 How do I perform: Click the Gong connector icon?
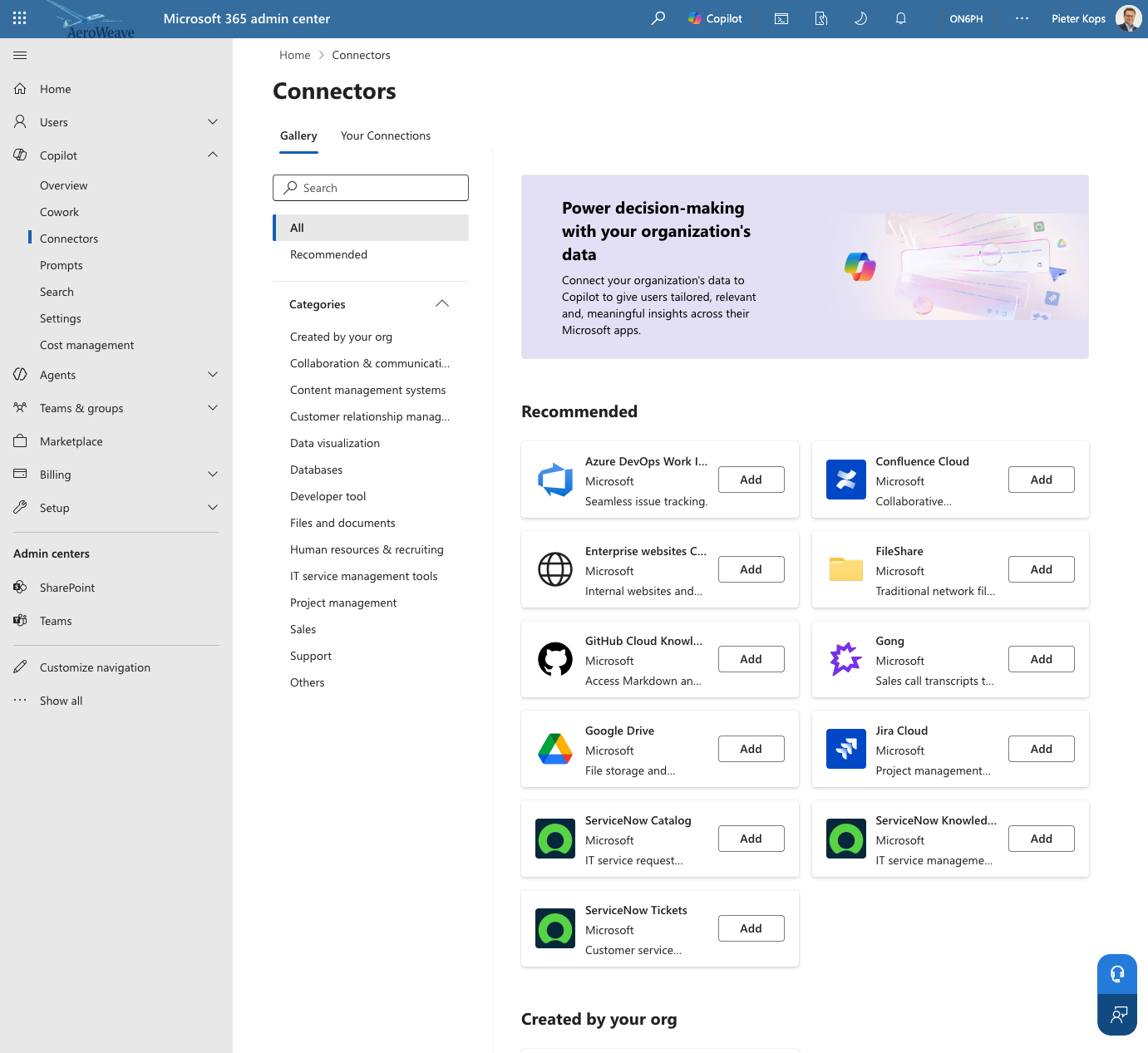[846, 659]
